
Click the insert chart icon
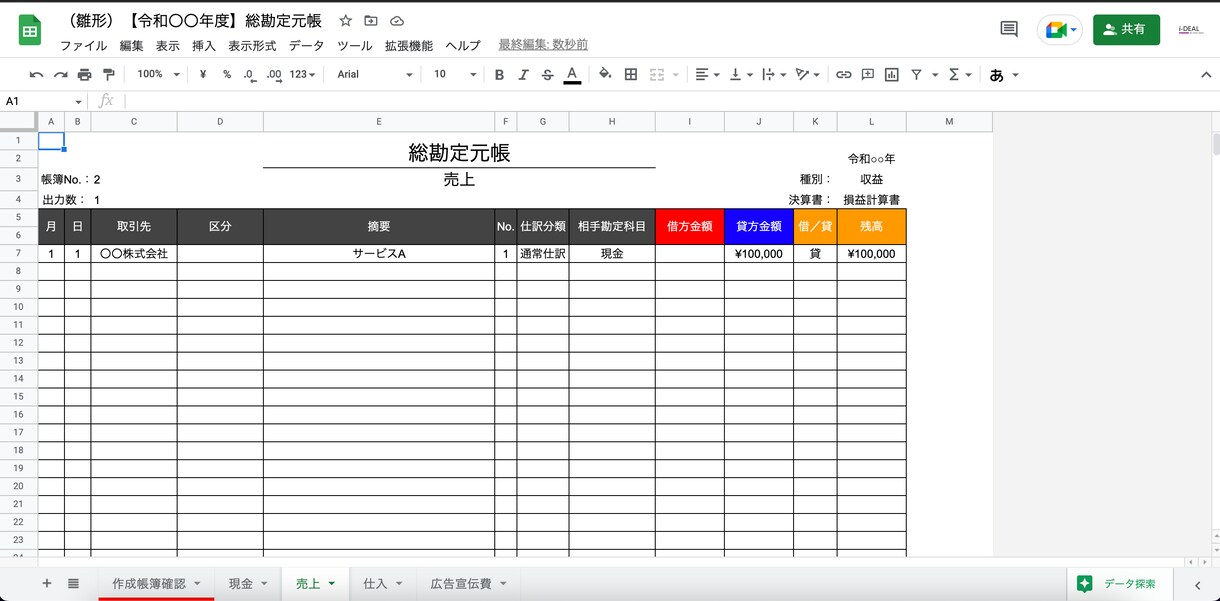point(891,75)
